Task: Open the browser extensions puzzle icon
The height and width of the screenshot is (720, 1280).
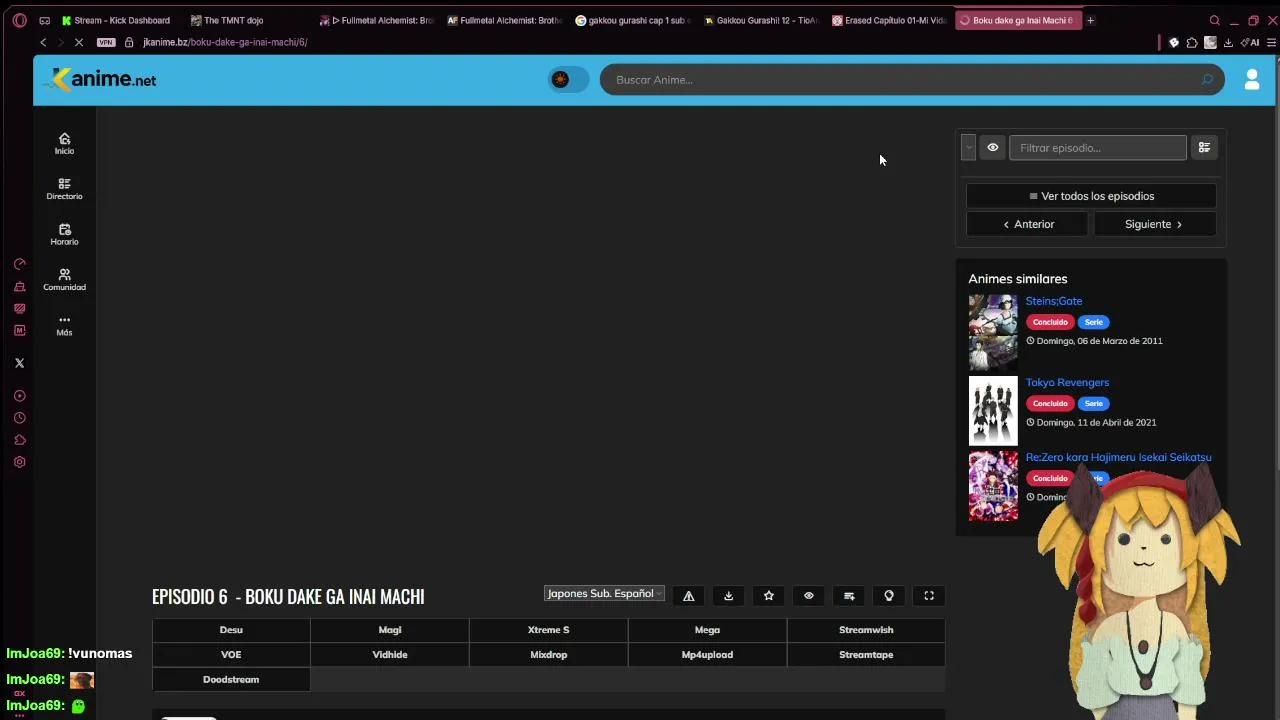Action: tap(1192, 42)
